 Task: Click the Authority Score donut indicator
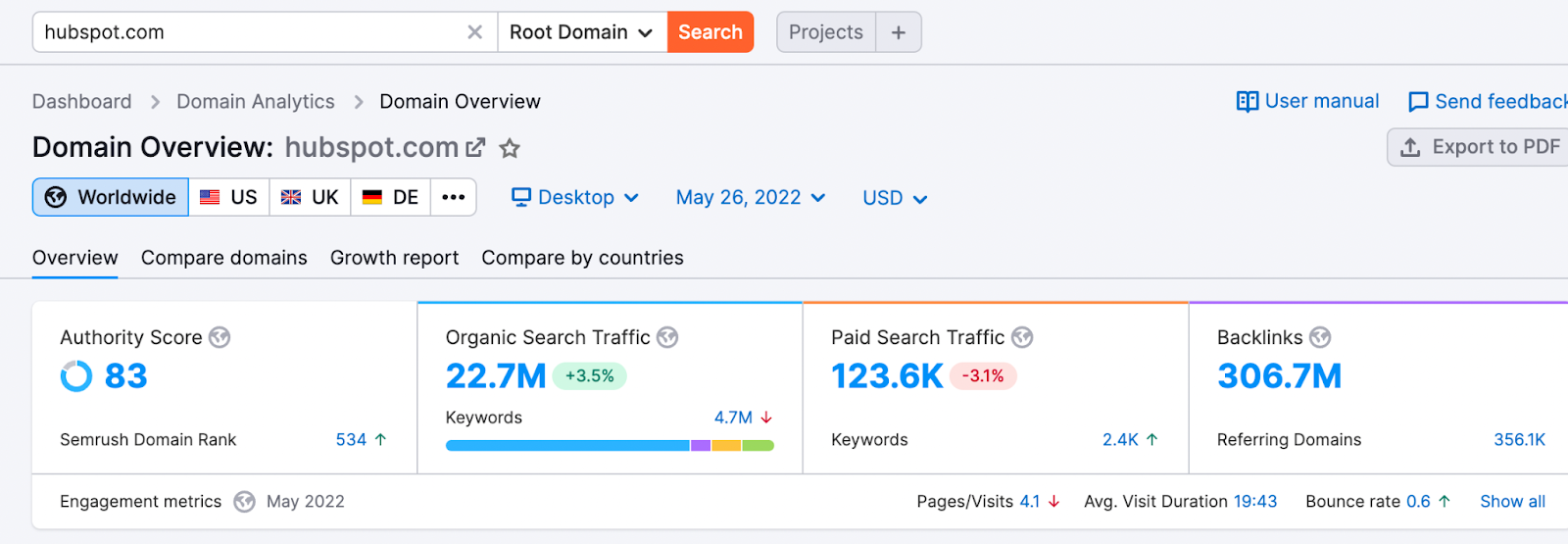[76, 375]
